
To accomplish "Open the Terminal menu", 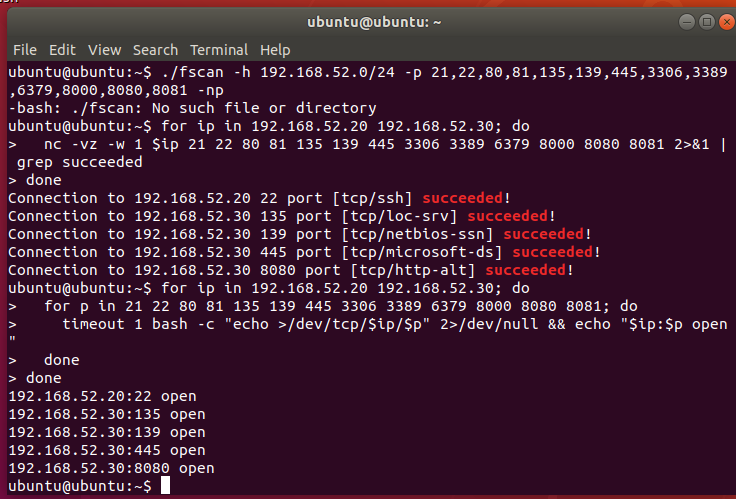I will pyautogui.click(x=219, y=50).
